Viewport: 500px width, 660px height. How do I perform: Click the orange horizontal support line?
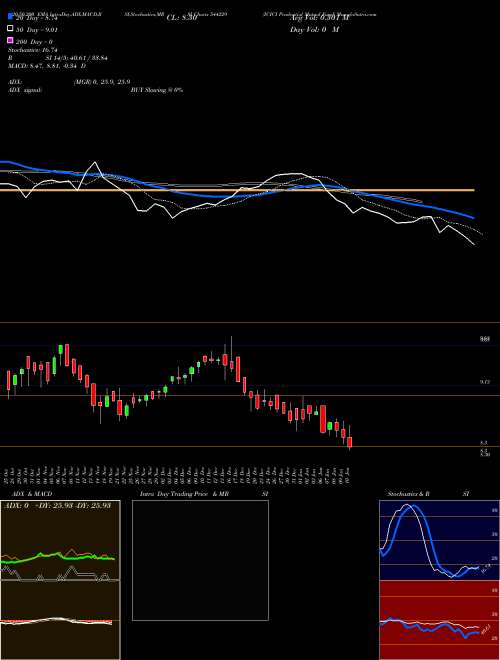[237, 190]
